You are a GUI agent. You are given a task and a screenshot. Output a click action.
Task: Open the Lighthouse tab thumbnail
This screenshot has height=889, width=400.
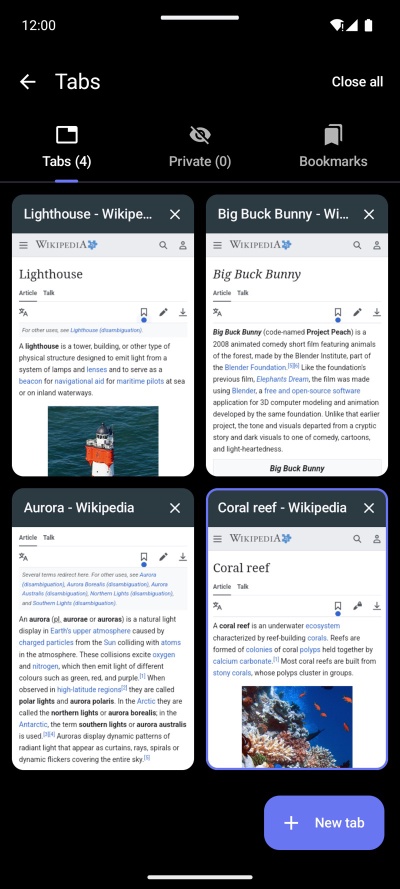103,355
